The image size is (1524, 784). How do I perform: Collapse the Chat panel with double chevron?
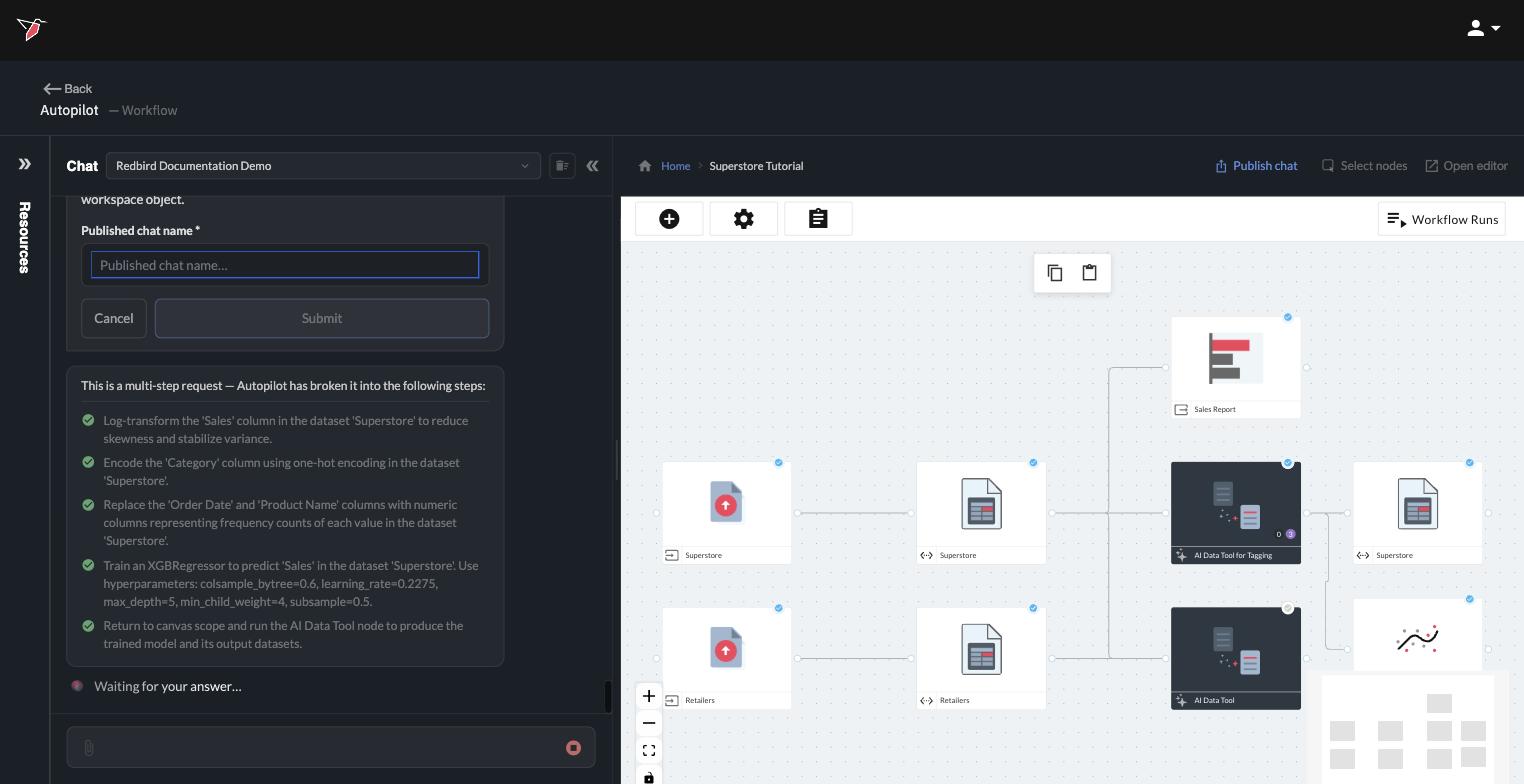(x=592, y=166)
